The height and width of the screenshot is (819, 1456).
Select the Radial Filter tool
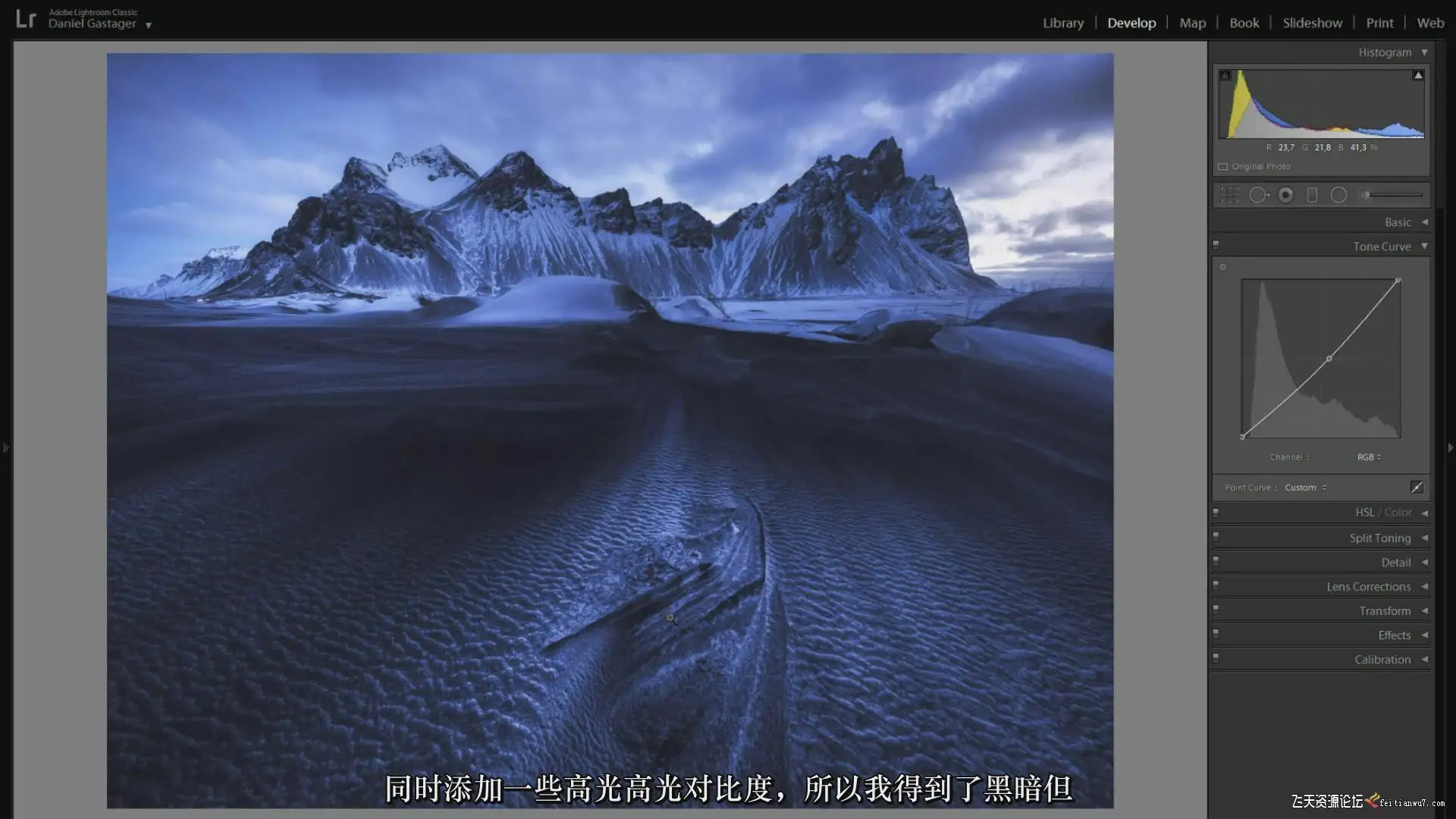tap(1338, 195)
